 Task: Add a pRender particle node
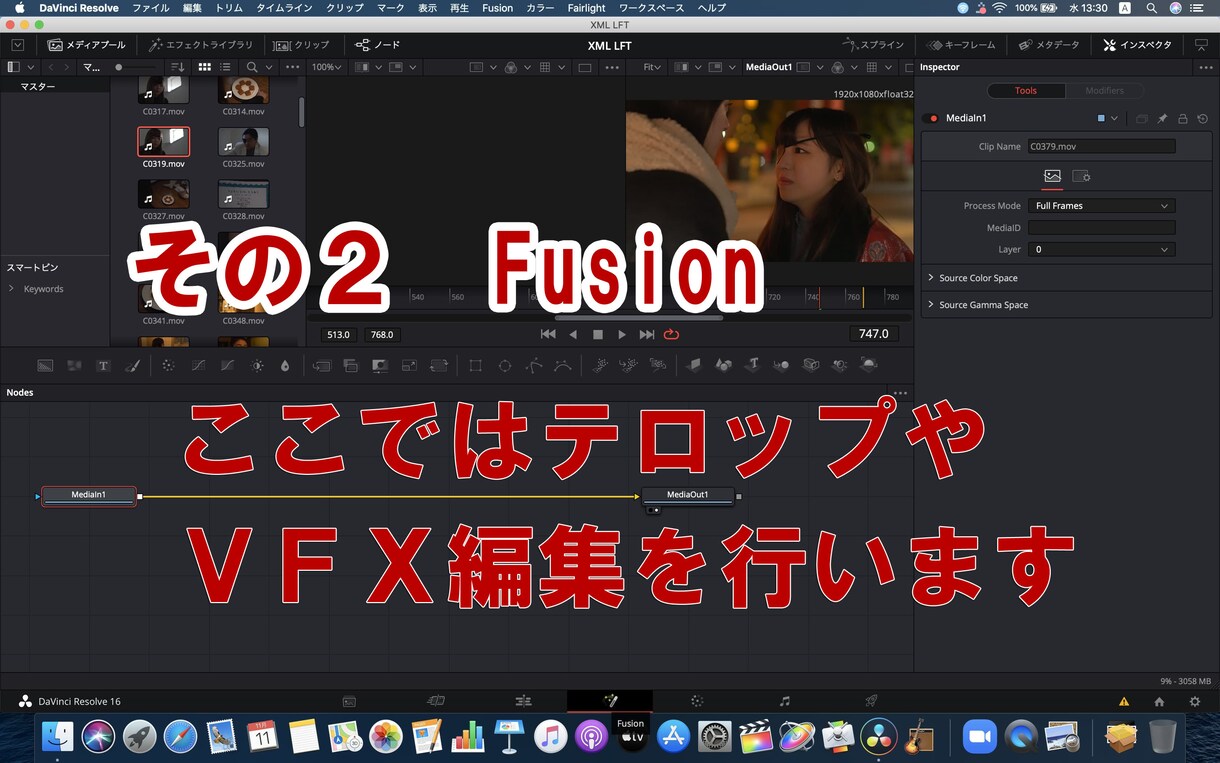(657, 366)
